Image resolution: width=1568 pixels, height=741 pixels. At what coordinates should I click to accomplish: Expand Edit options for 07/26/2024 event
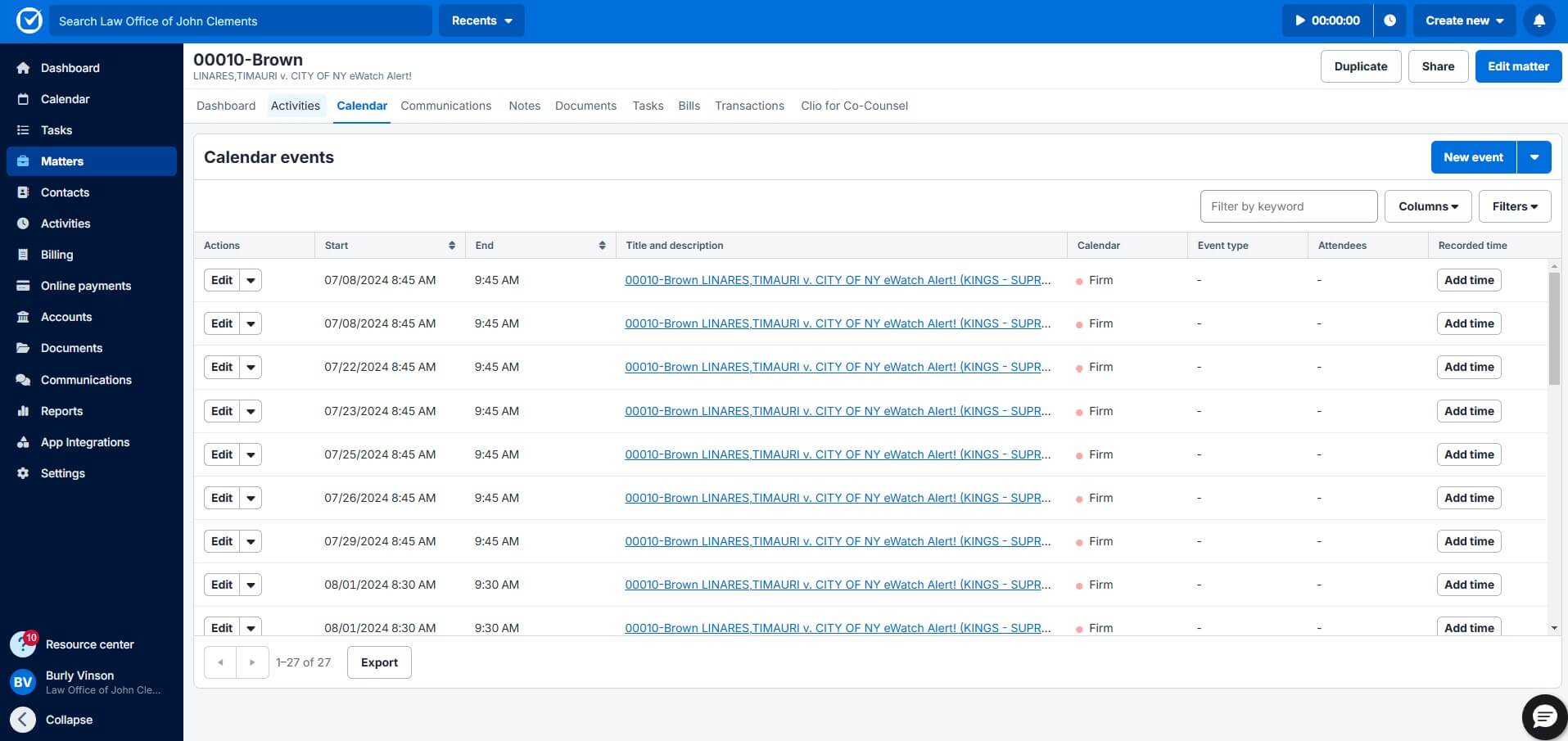[x=251, y=498]
